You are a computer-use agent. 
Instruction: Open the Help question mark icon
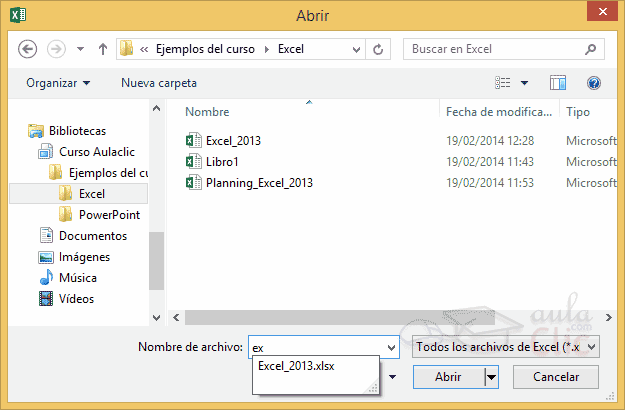point(594,83)
